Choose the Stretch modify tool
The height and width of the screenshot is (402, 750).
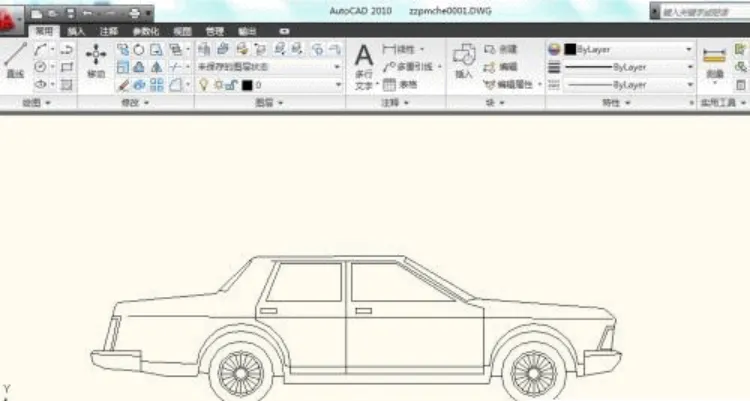[x=156, y=49]
